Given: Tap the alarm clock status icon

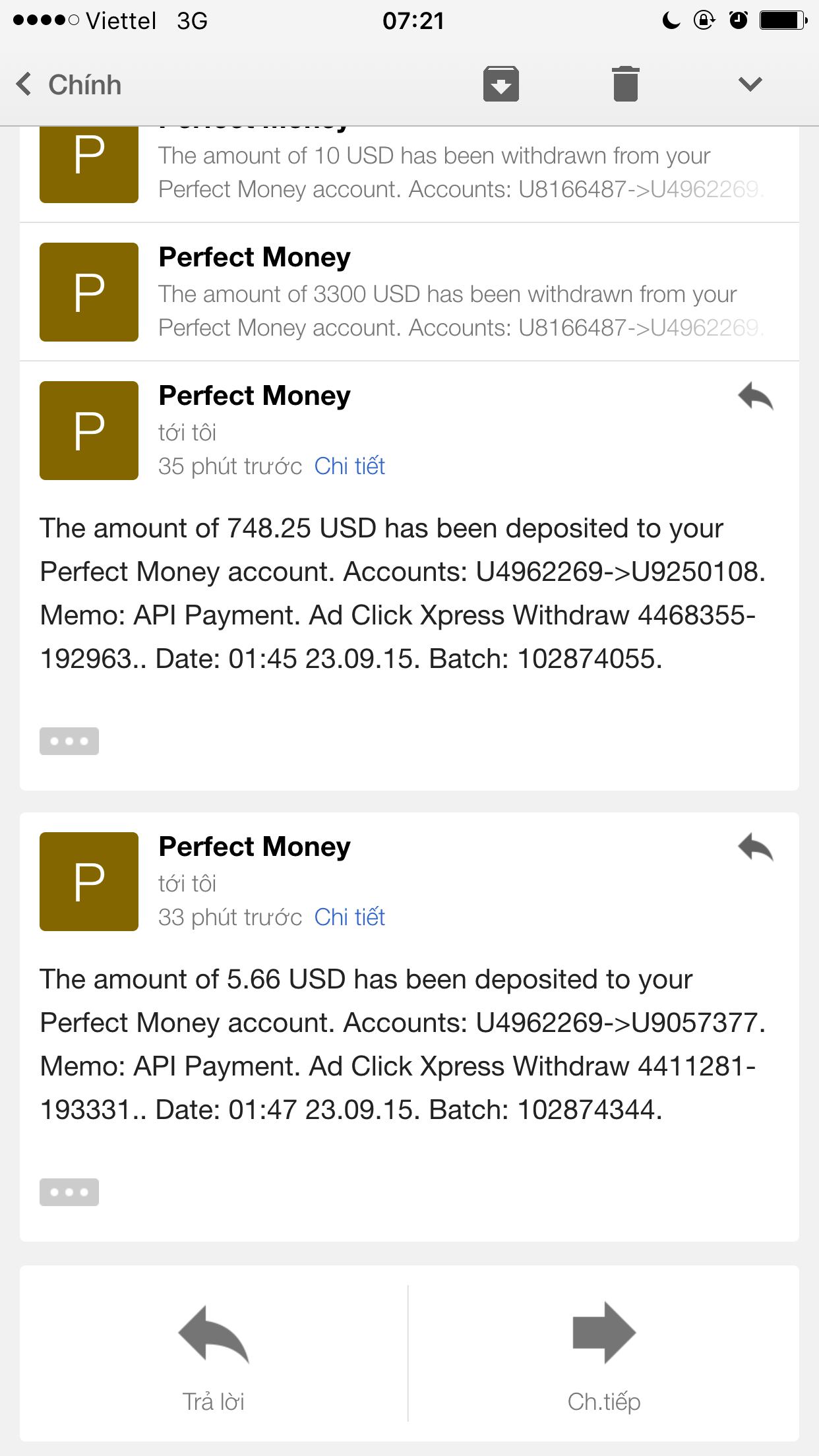Looking at the screenshot, I should coord(739,20).
